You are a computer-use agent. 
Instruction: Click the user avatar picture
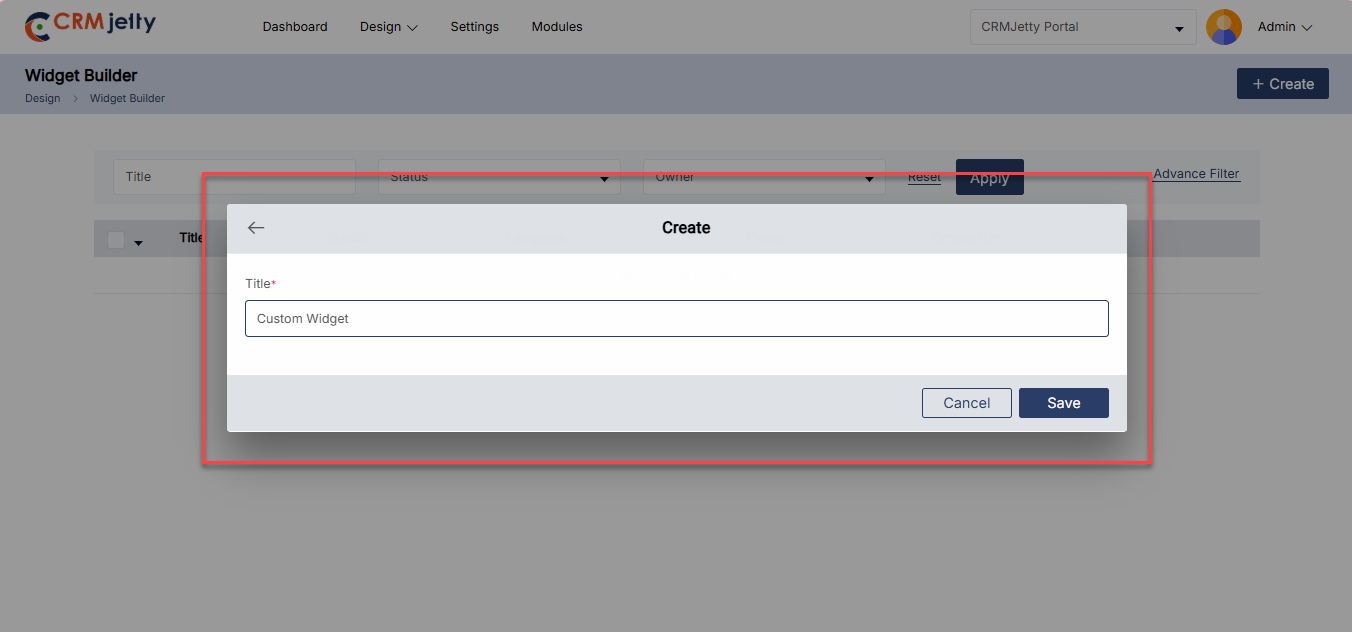(1223, 27)
